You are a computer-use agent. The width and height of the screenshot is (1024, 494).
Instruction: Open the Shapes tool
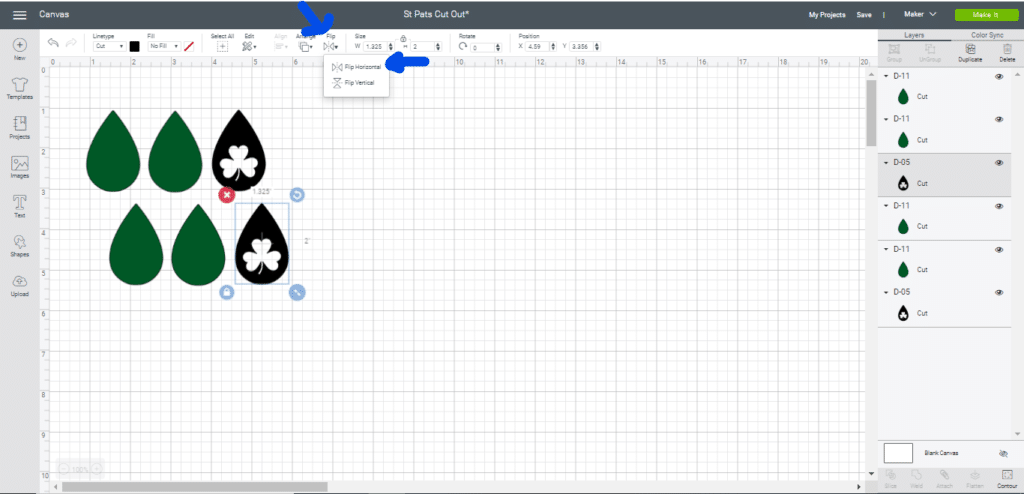coord(19,245)
